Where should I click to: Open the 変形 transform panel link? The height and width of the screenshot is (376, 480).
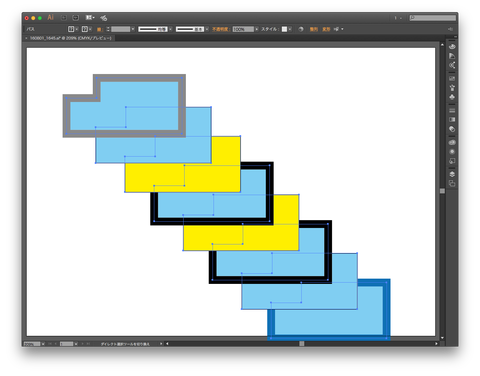(326, 29)
